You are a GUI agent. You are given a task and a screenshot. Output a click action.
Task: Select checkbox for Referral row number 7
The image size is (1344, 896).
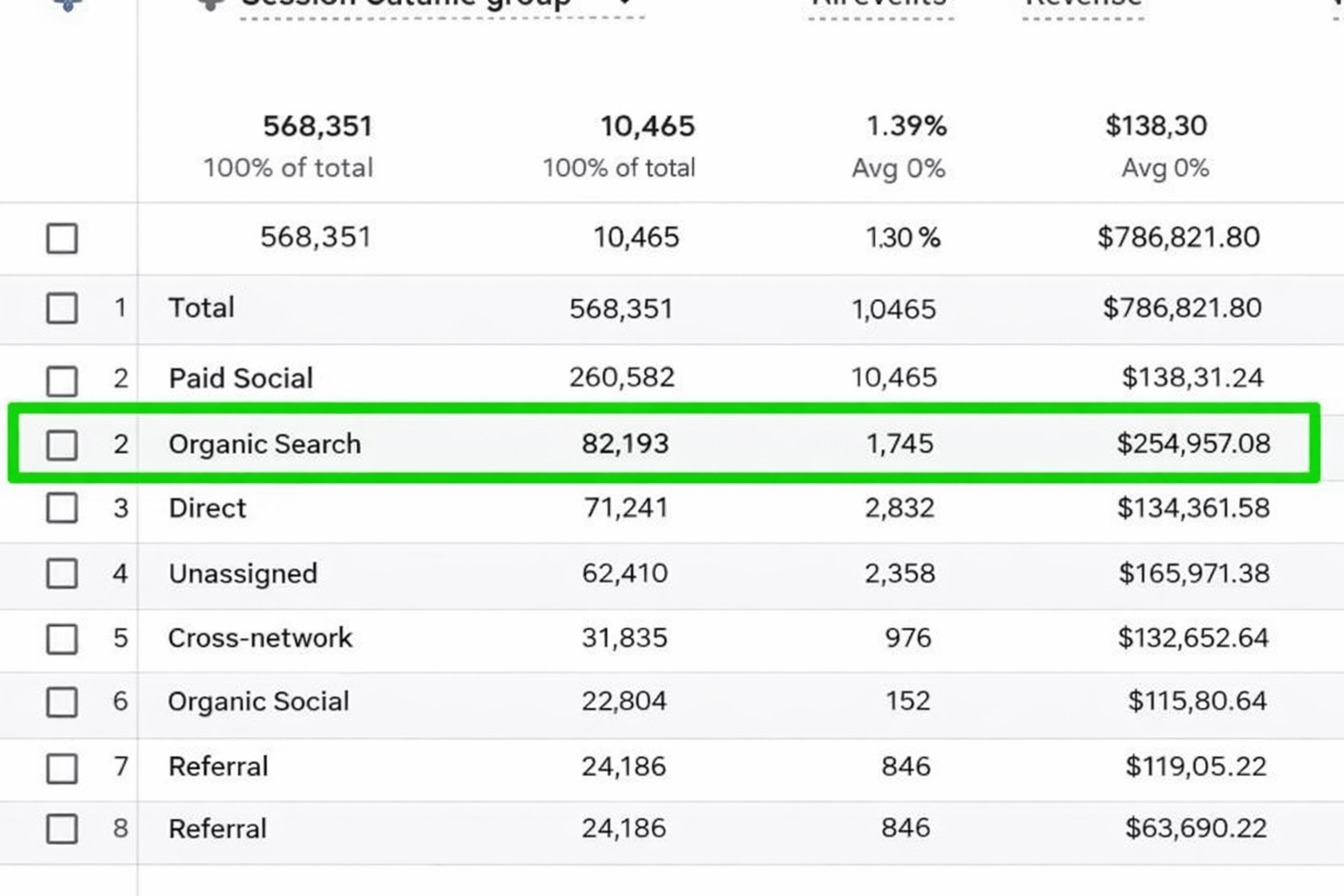(62, 768)
